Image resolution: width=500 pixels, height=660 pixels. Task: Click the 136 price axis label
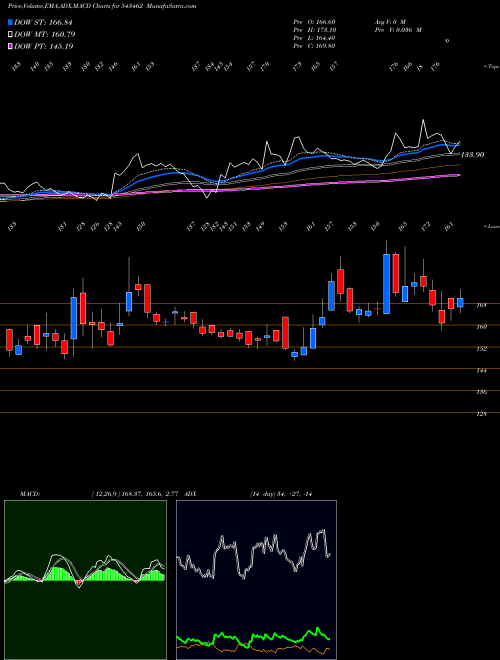(481, 392)
